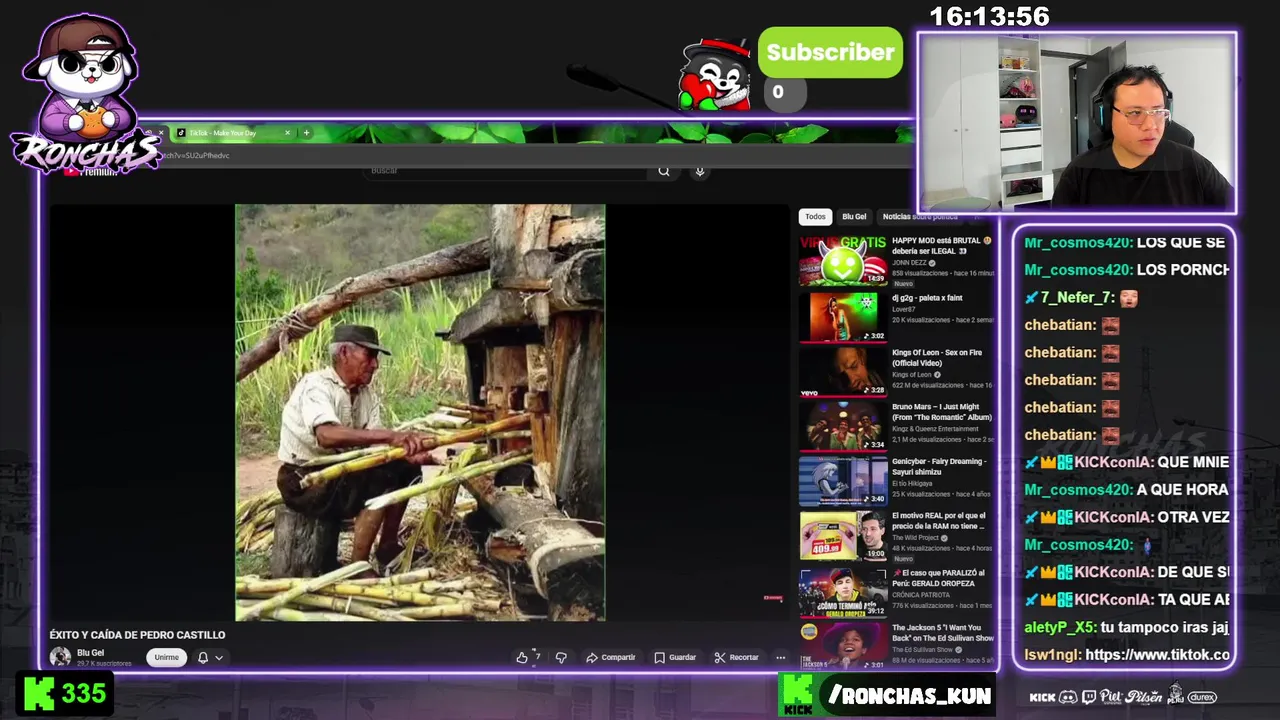This screenshot has width=1280, height=720.
Task: Close the TikTok - Make Your Day tab
Action: (287, 133)
